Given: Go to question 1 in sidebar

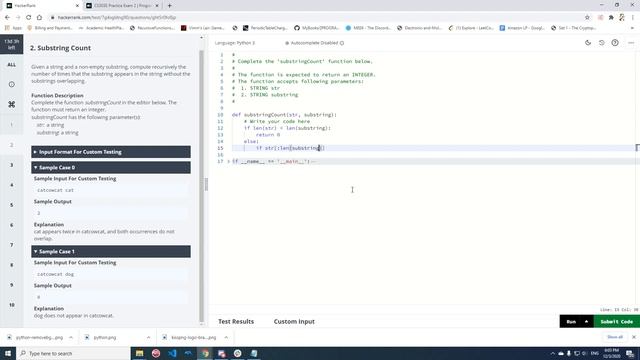Looking at the screenshot, I should (11, 125).
